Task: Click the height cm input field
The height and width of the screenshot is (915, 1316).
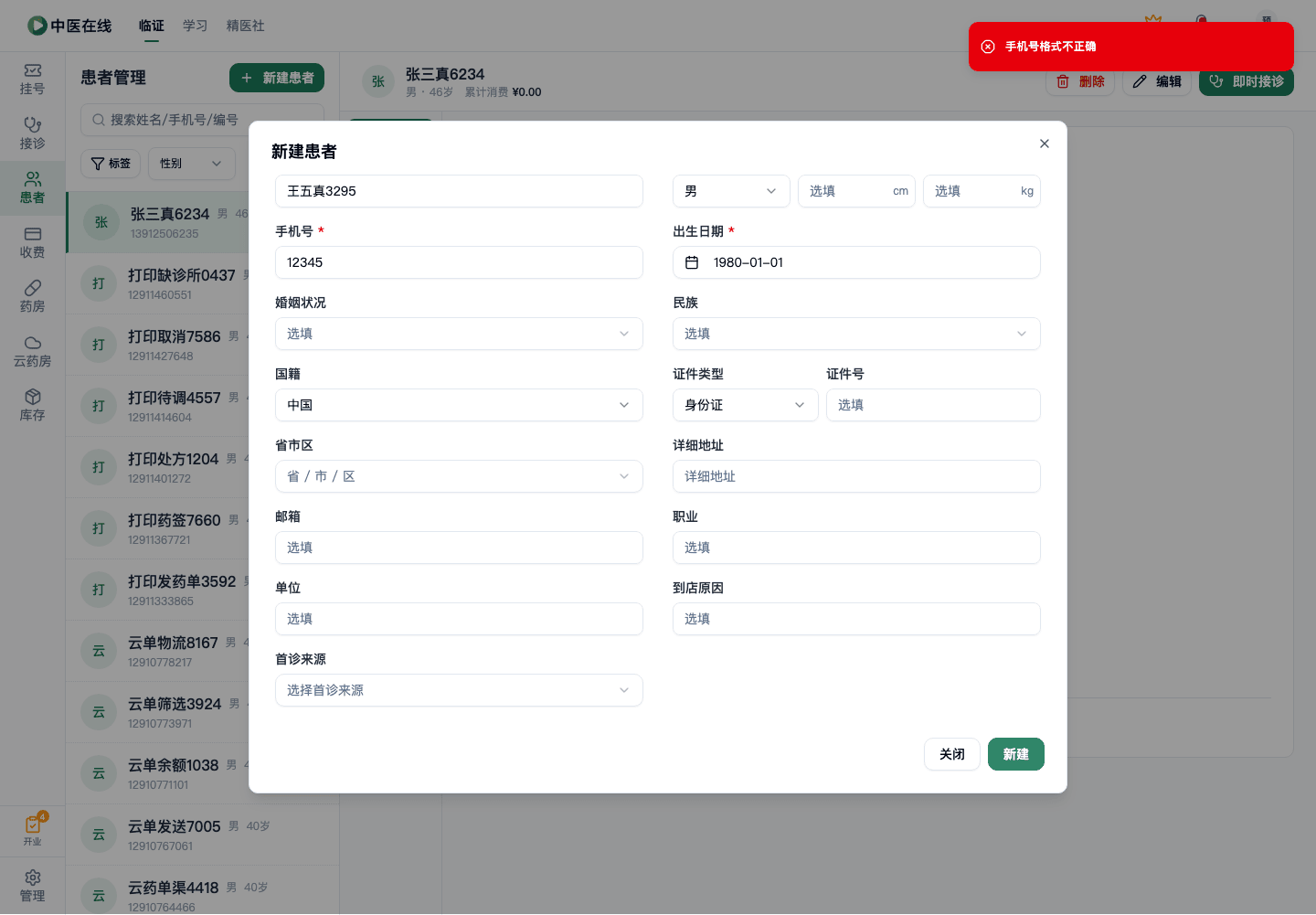Action: (856, 191)
